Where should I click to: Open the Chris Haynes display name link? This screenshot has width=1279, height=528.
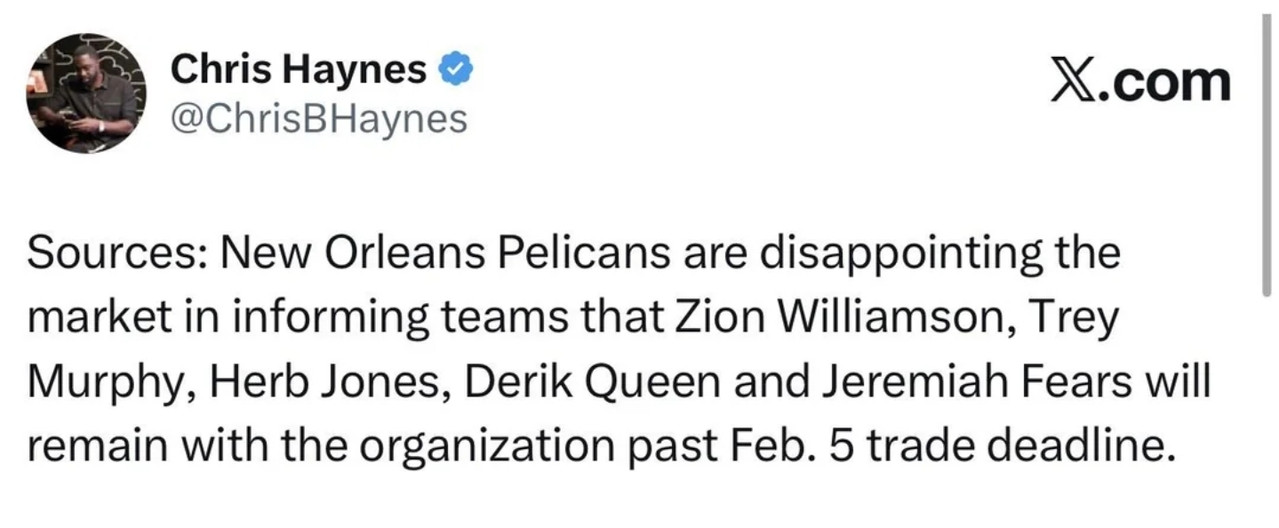click(x=299, y=69)
